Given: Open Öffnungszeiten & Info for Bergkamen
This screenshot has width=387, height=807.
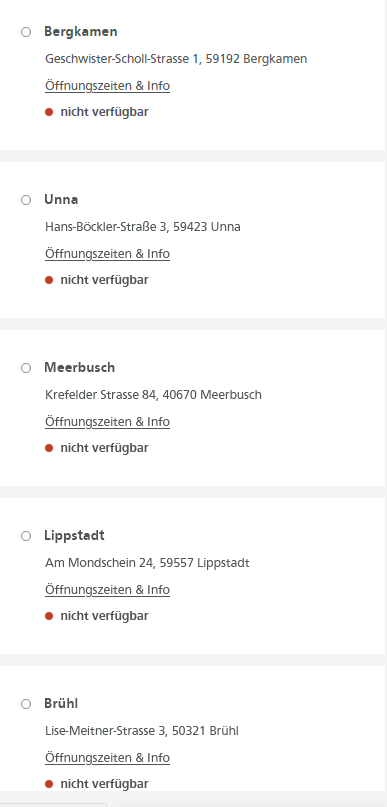Looking at the screenshot, I should tap(108, 86).
